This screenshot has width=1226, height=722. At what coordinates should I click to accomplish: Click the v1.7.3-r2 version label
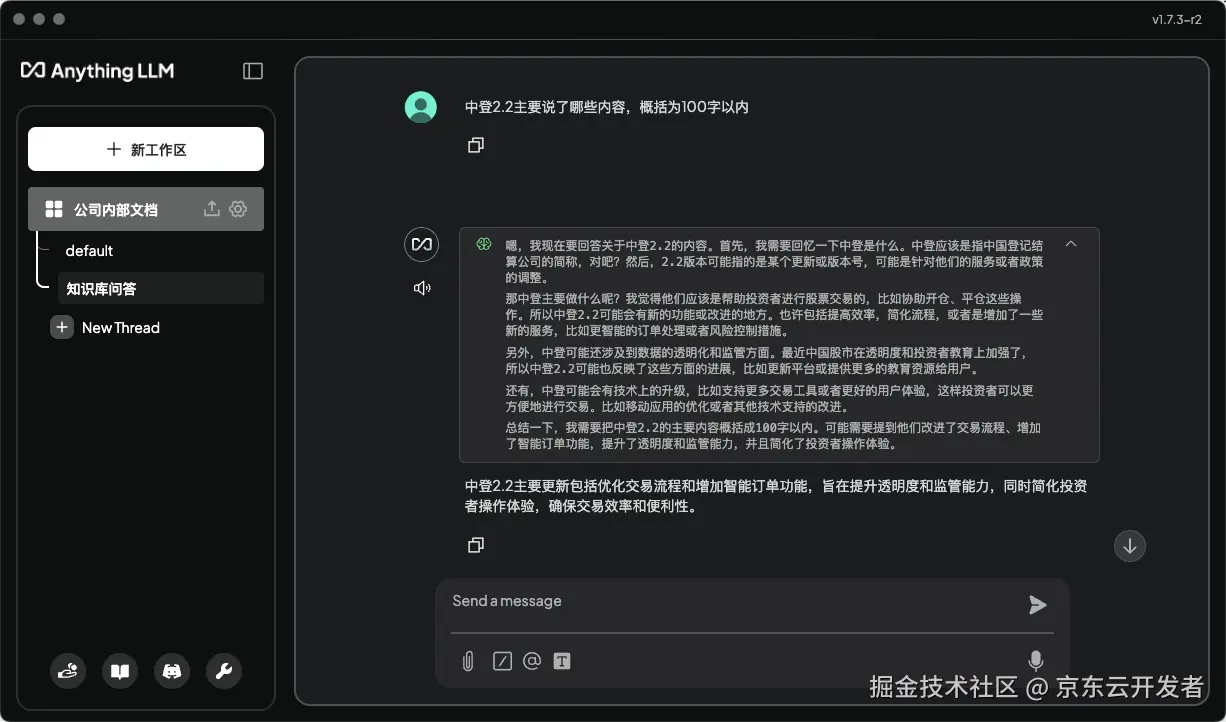[x=1177, y=19]
